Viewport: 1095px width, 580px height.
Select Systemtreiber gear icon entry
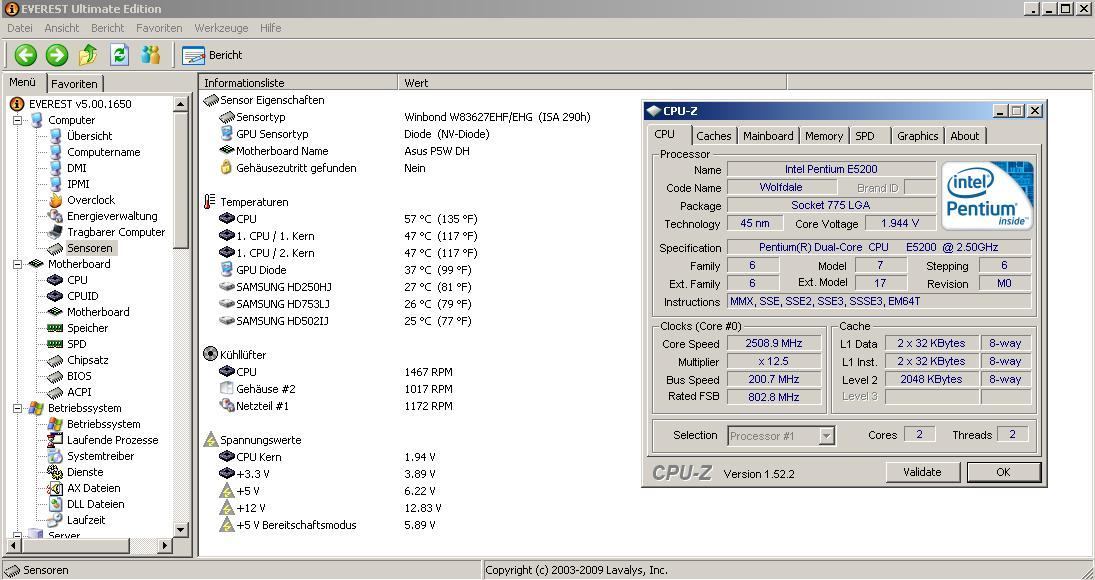91,456
